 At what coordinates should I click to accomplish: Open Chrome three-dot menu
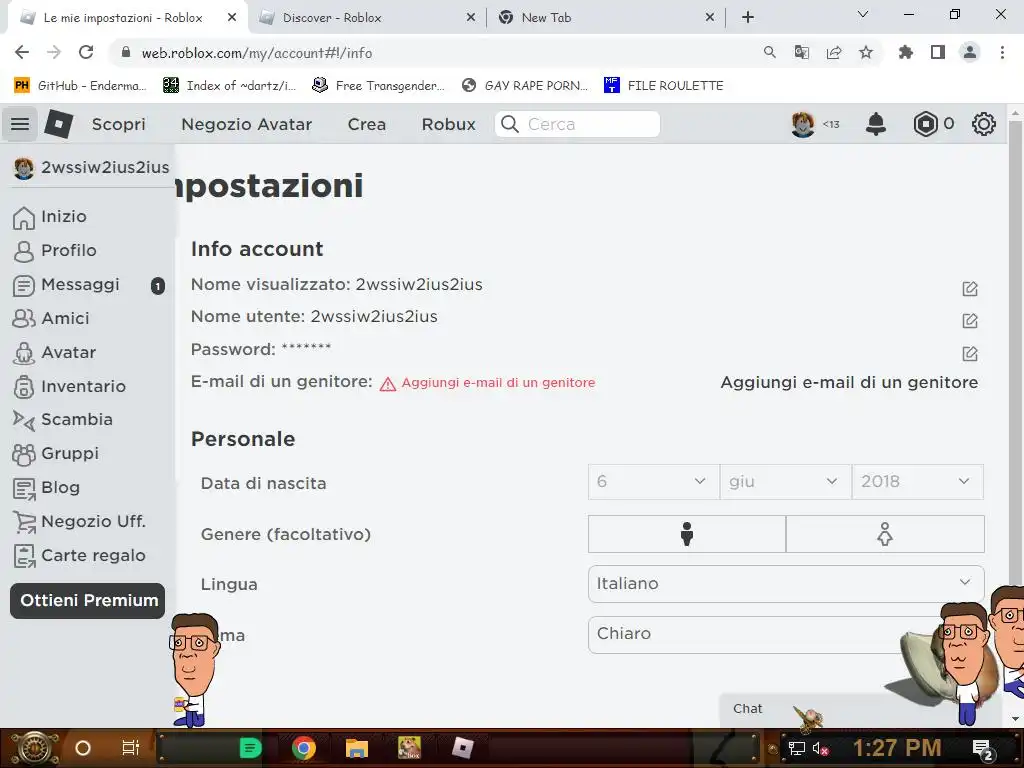click(x=1002, y=52)
